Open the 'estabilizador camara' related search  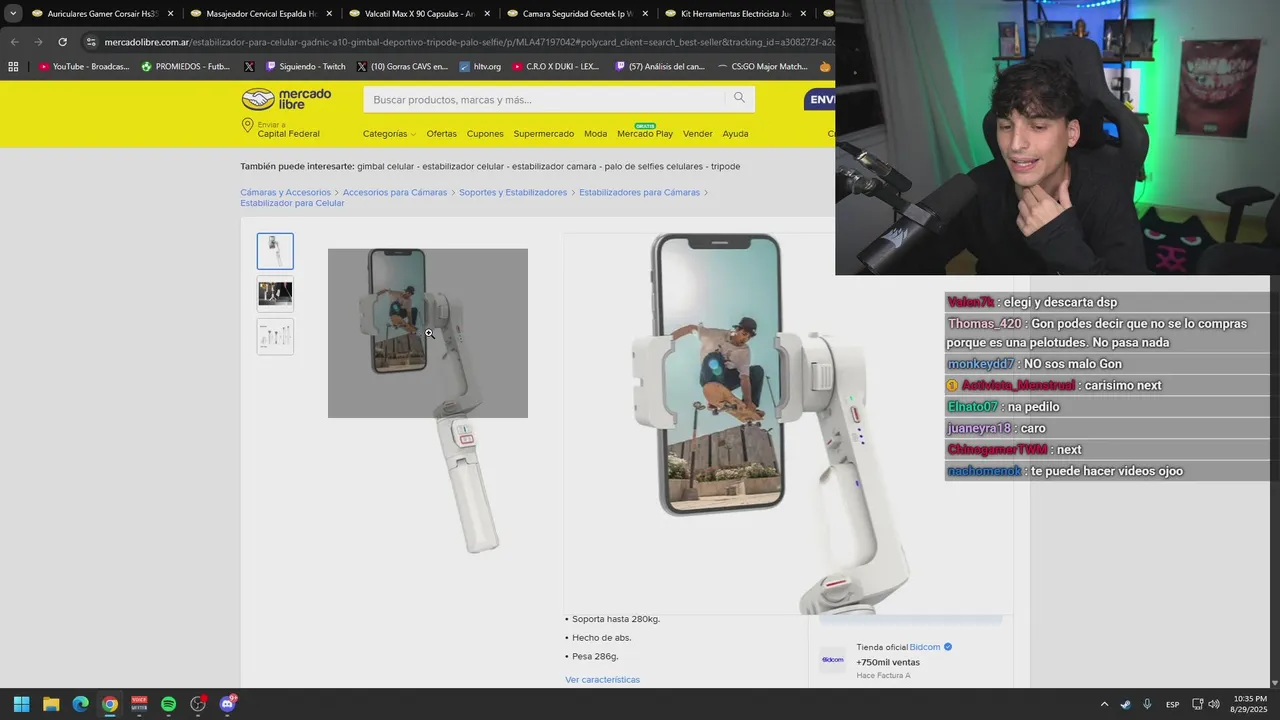pos(554,166)
